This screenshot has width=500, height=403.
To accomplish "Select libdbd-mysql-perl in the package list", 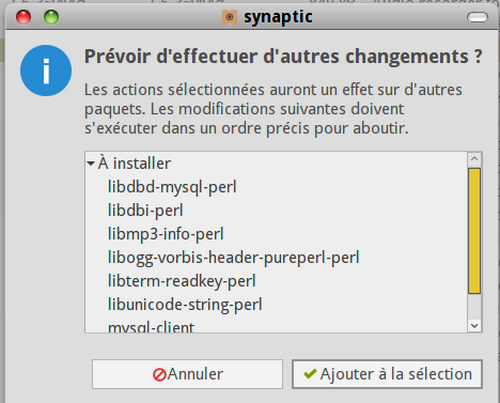I will [x=172, y=187].
